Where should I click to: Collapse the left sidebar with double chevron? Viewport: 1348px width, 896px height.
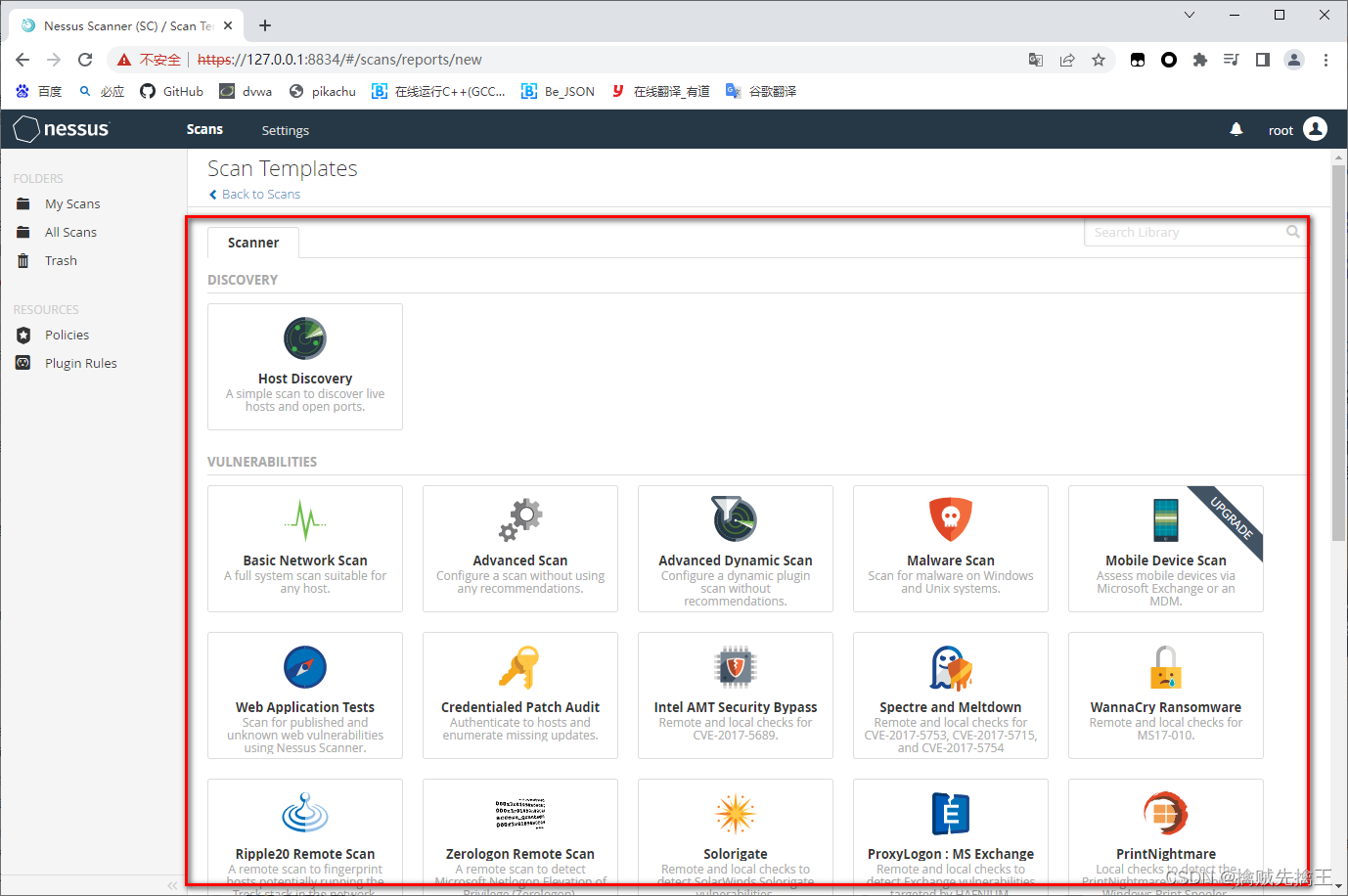tap(172, 885)
